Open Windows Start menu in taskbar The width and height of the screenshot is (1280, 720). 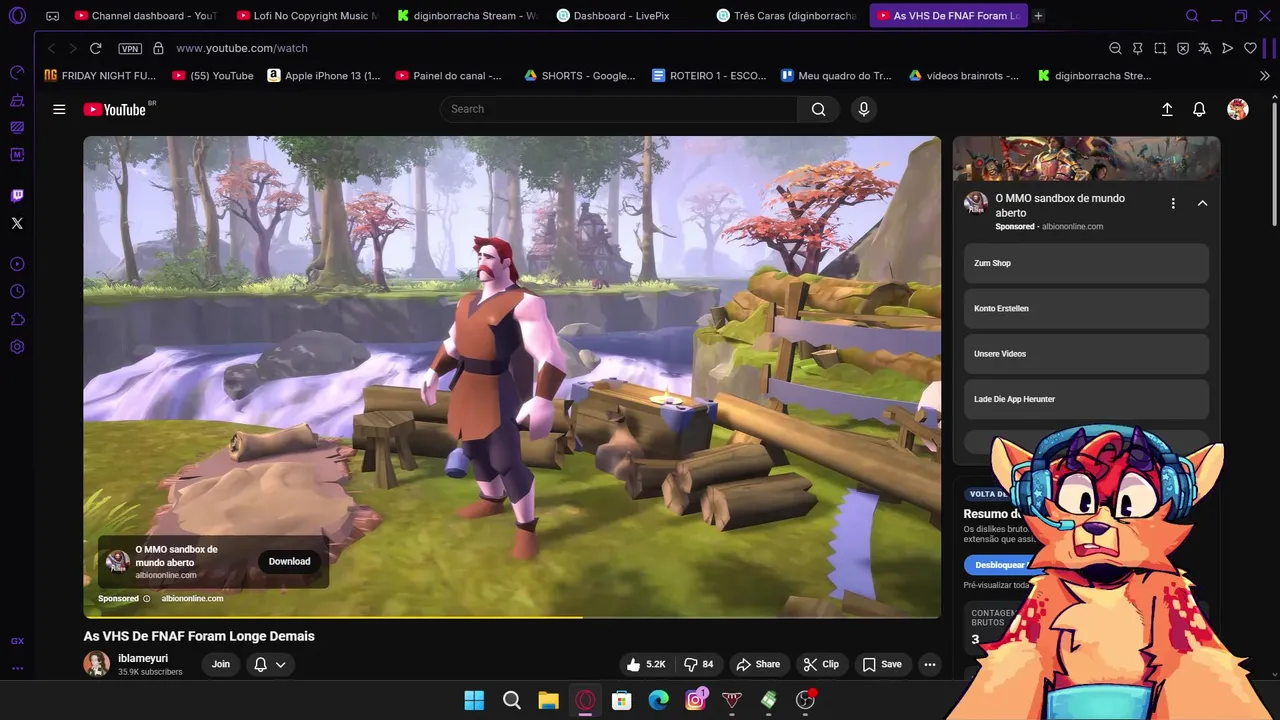pyautogui.click(x=474, y=700)
